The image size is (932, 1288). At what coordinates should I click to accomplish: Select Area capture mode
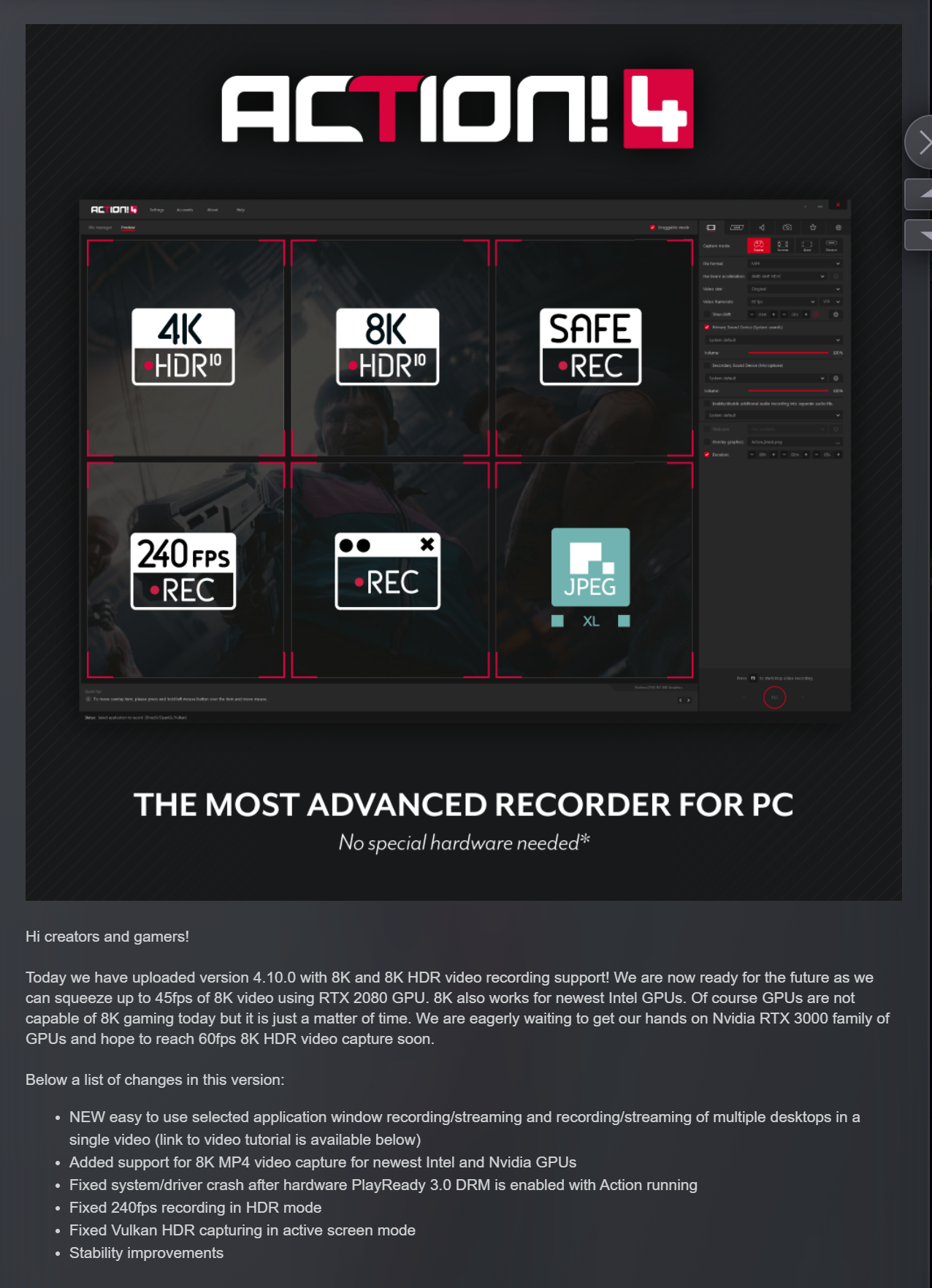(x=807, y=245)
